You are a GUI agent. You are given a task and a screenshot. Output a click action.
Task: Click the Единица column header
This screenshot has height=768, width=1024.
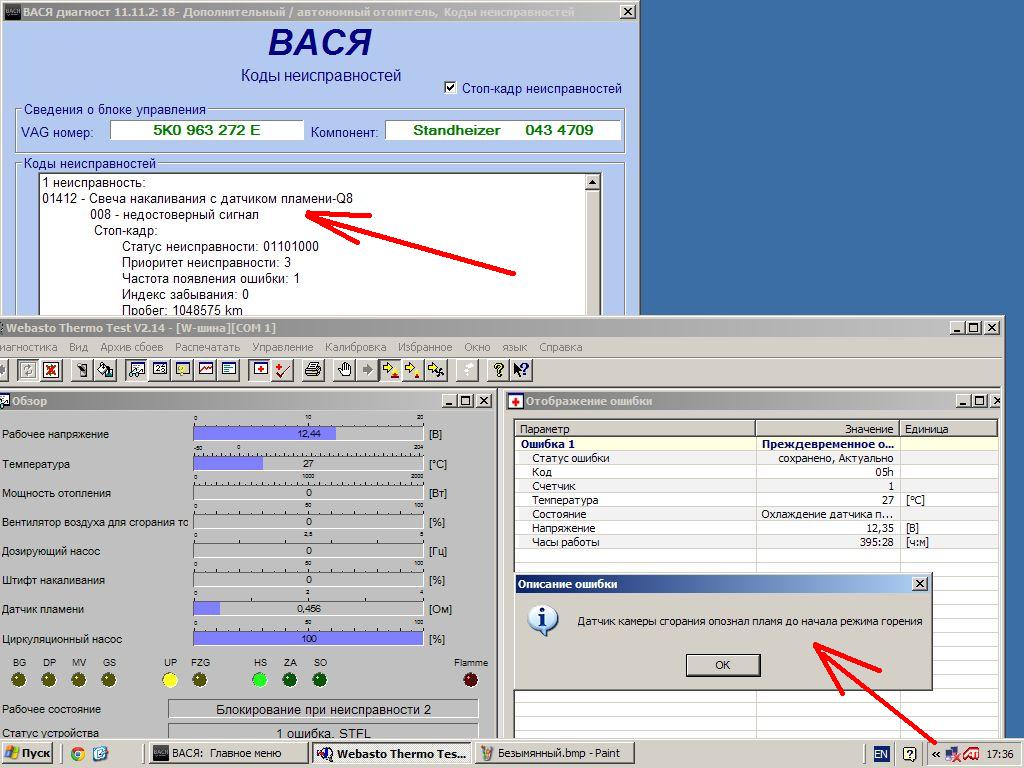click(x=949, y=429)
